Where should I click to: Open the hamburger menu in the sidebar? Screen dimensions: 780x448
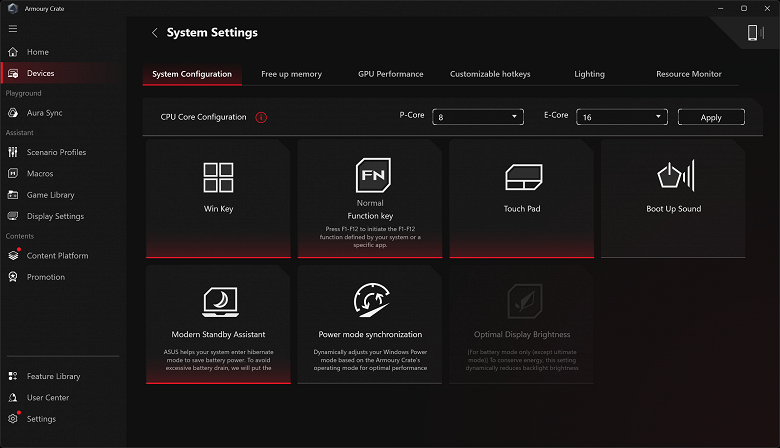pyautogui.click(x=13, y=29)
